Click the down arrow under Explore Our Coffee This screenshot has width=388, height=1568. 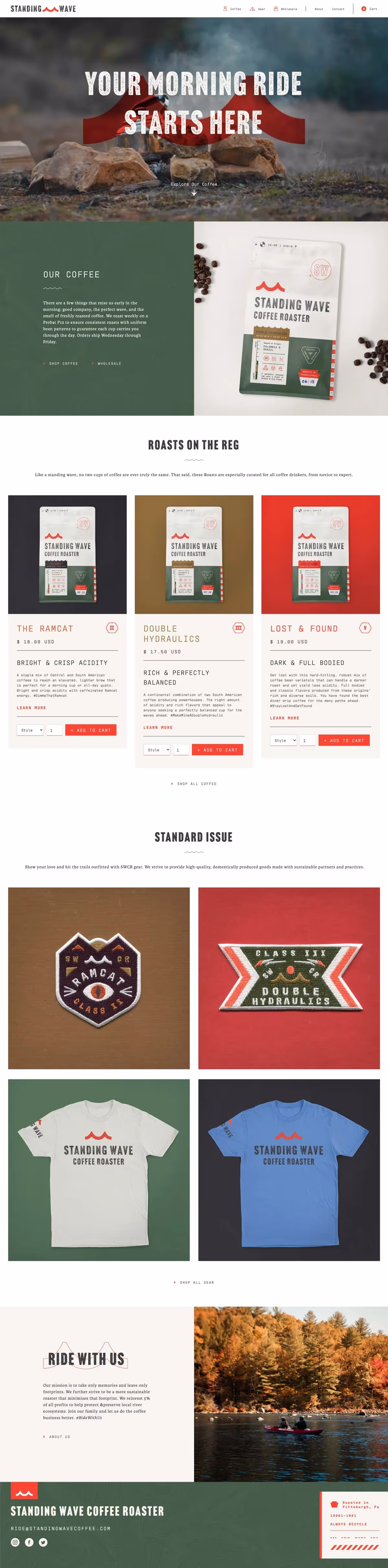coord(194,193)
